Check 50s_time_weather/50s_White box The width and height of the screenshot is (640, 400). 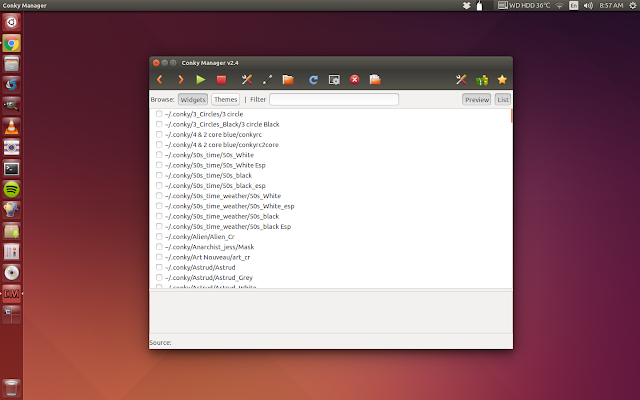coord(159,196)
